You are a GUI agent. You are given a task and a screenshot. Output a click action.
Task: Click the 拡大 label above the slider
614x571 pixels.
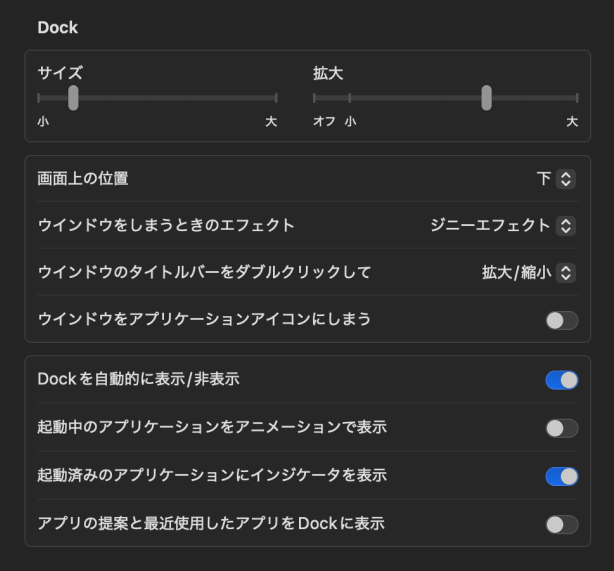pos(328,73)
